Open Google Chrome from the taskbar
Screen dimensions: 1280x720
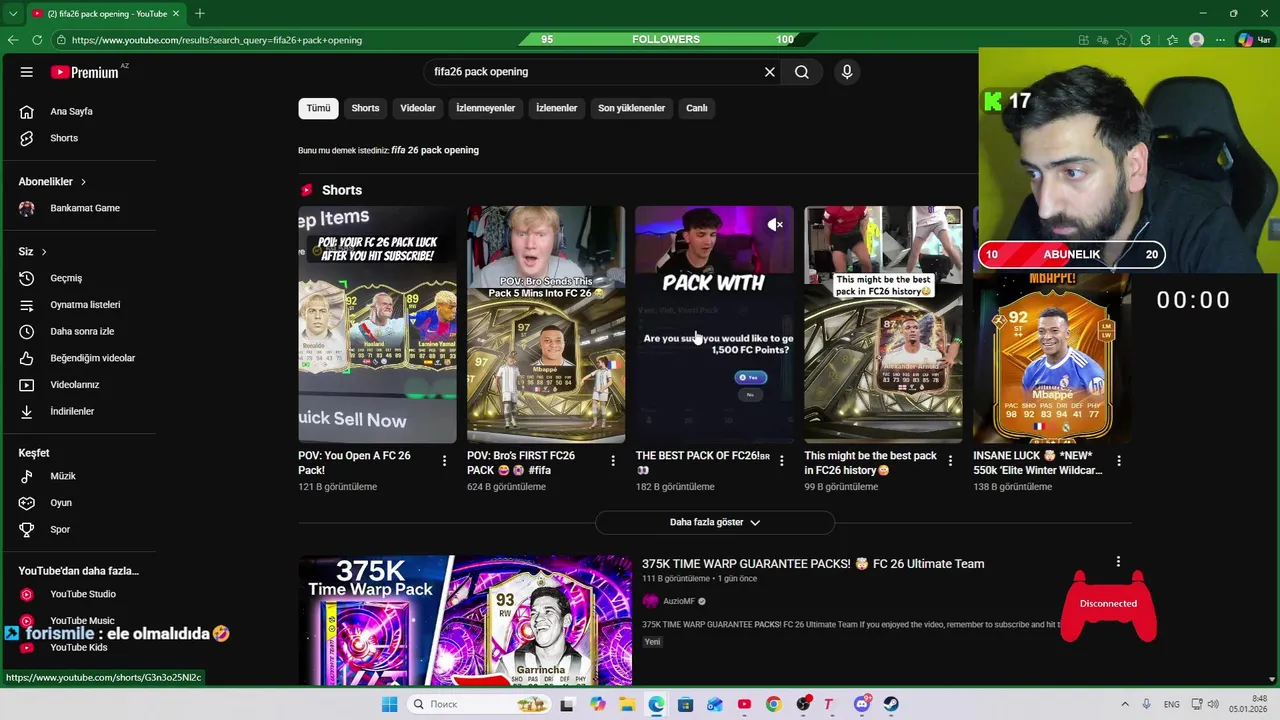click(773, 704)
